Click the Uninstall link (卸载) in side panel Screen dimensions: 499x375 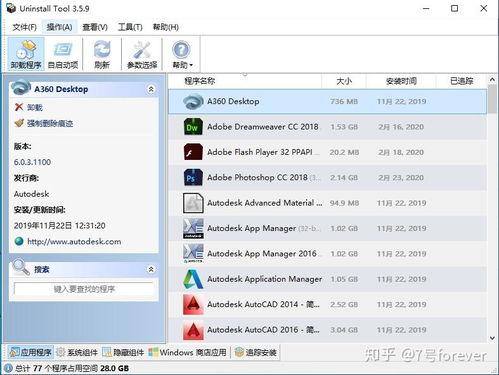pos(35,107)
